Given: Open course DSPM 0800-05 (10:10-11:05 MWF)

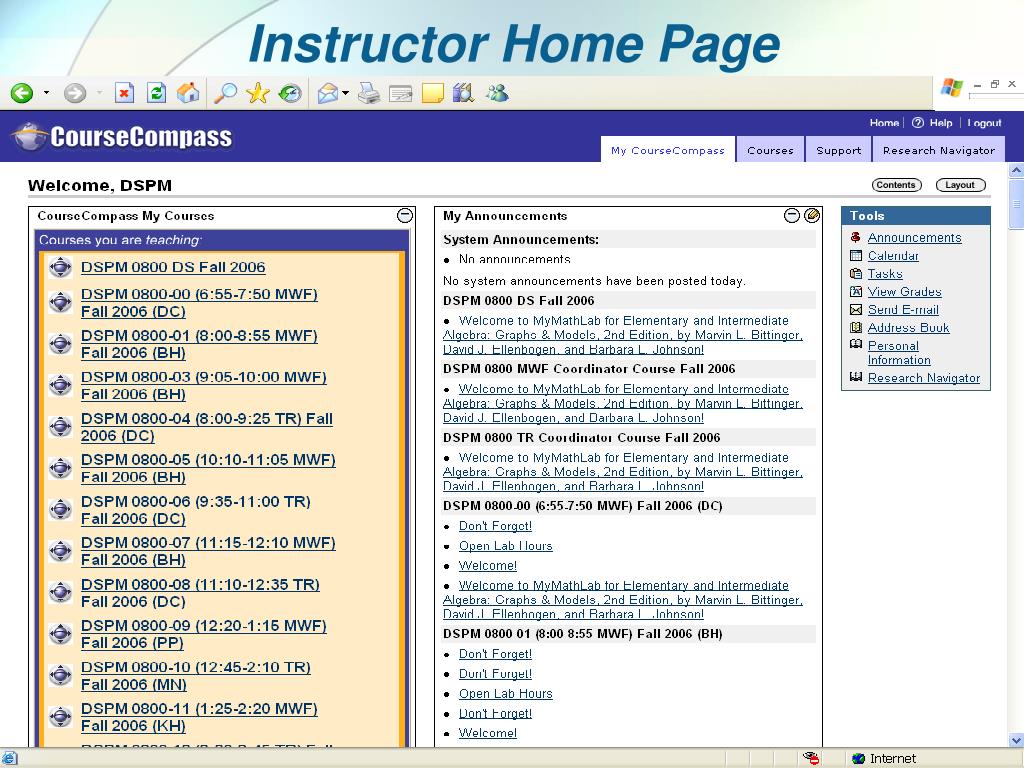Looking at the screenshot, I should [208, 468].
